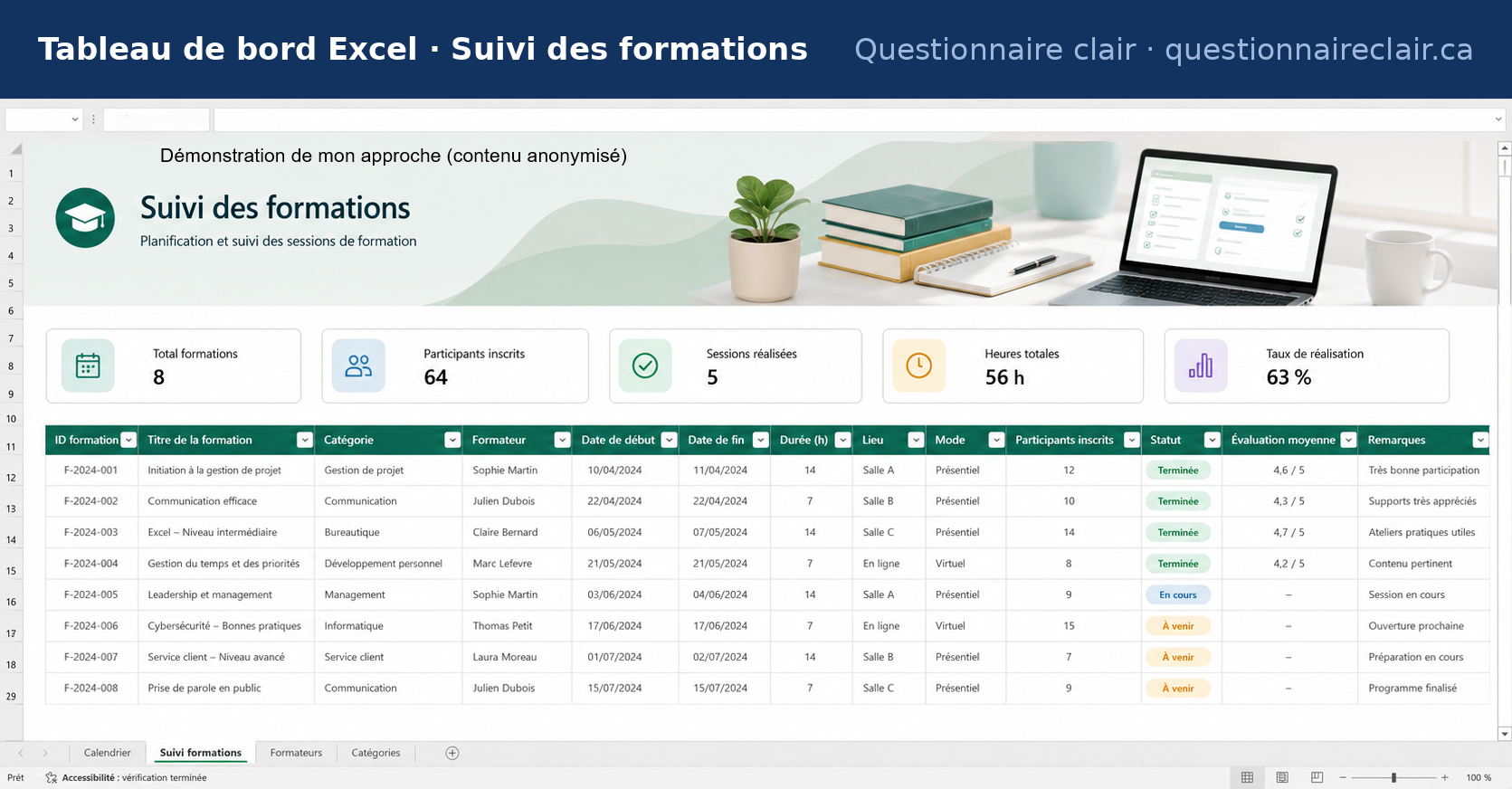Open Remarques column filter dropdown
The width and height of the screenshot is (1512, 789).
tap(1480, 440)
